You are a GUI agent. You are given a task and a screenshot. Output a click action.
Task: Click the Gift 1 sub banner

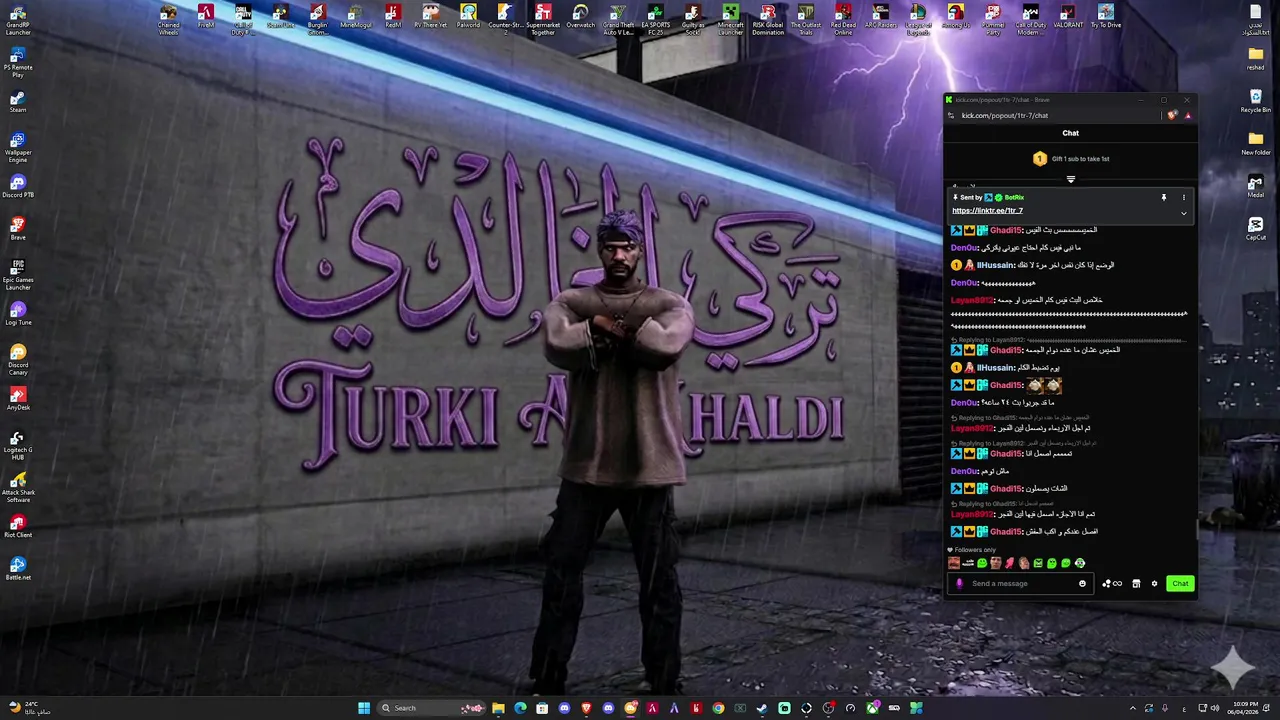1071,159
